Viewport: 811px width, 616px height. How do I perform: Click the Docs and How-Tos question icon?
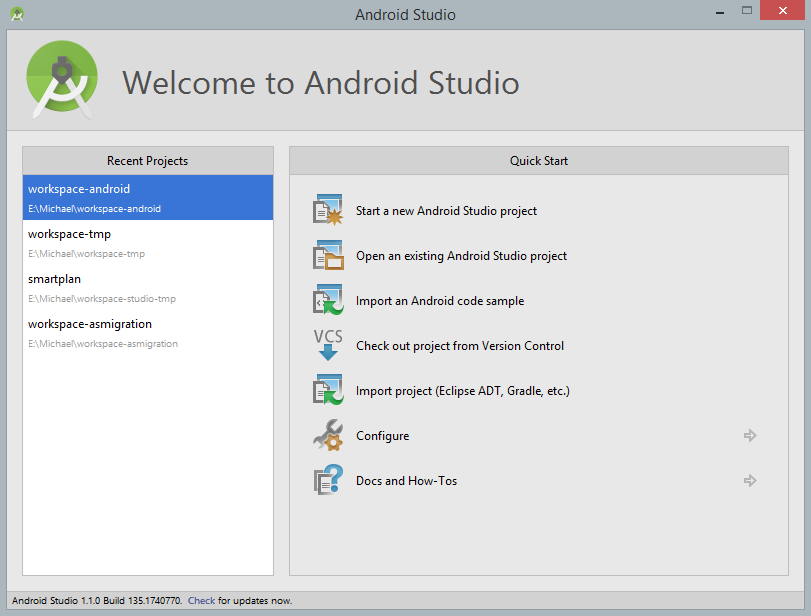click(x=328, y=480)
